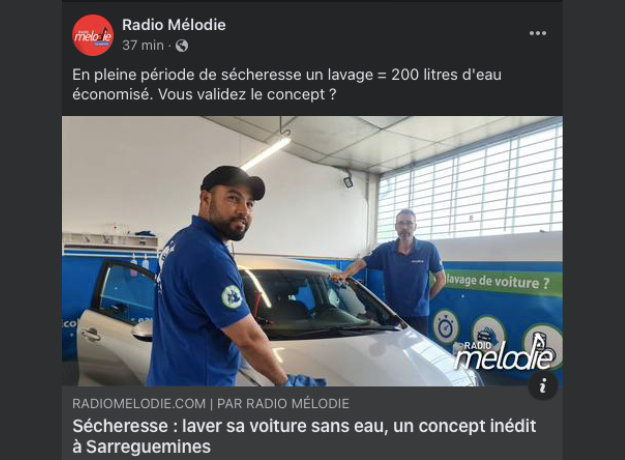Viewport: 625px width, 460px height.
Task: Open the '37 min' post timestamp
Action: click(143, 45)
